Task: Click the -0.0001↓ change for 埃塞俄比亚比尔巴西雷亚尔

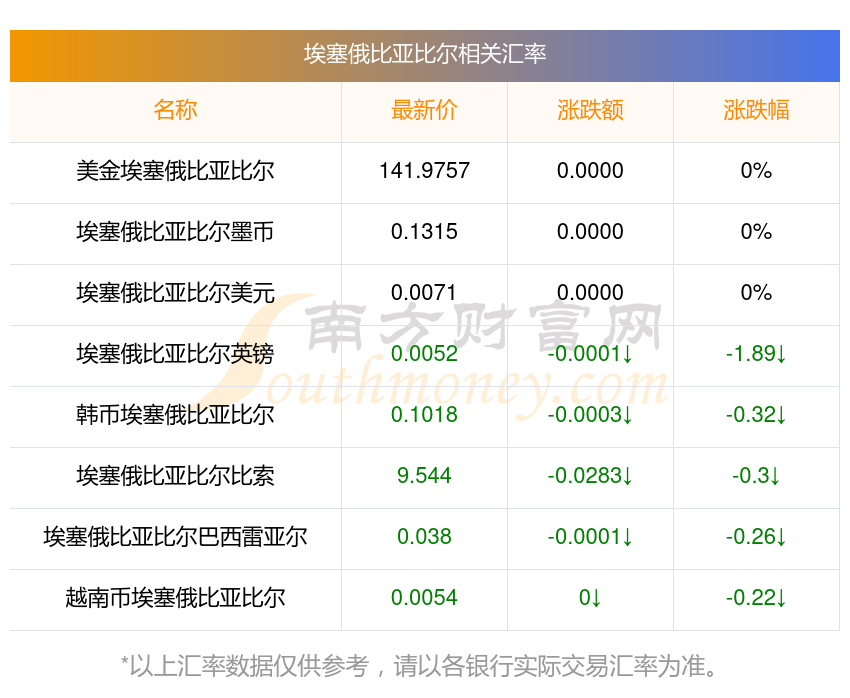Action: pyautogui.click(x=590, y=537)
